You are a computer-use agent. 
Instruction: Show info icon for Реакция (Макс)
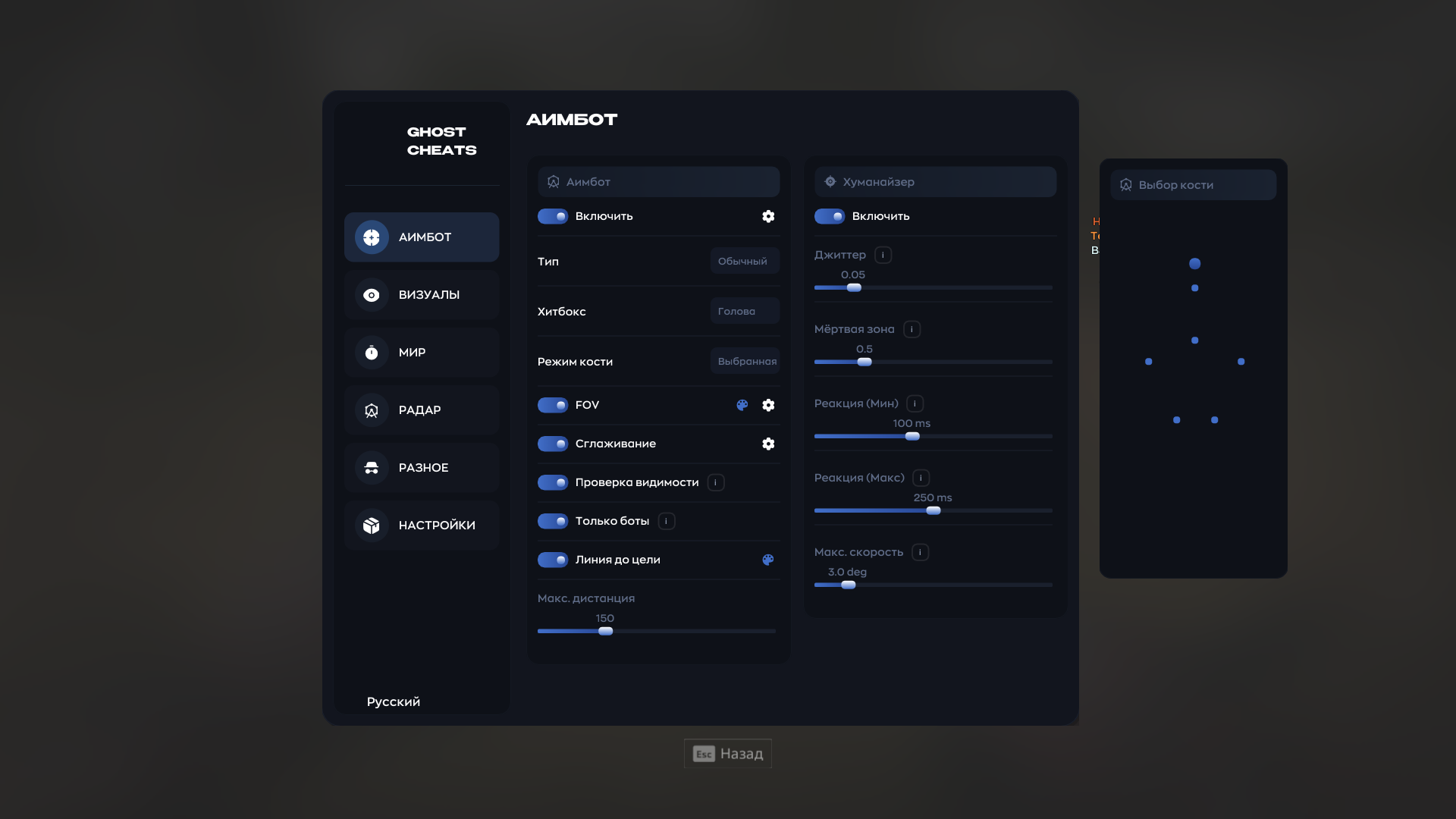[921, 478]
